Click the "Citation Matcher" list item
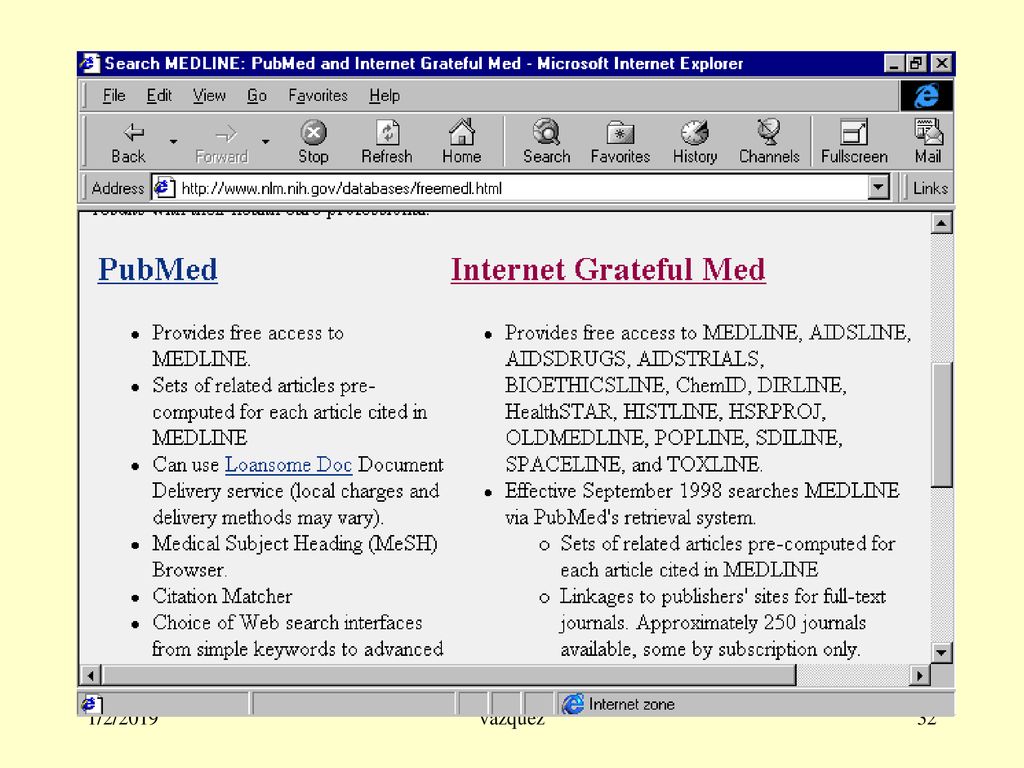1024x768 pixels. click(x=222, y=596)
